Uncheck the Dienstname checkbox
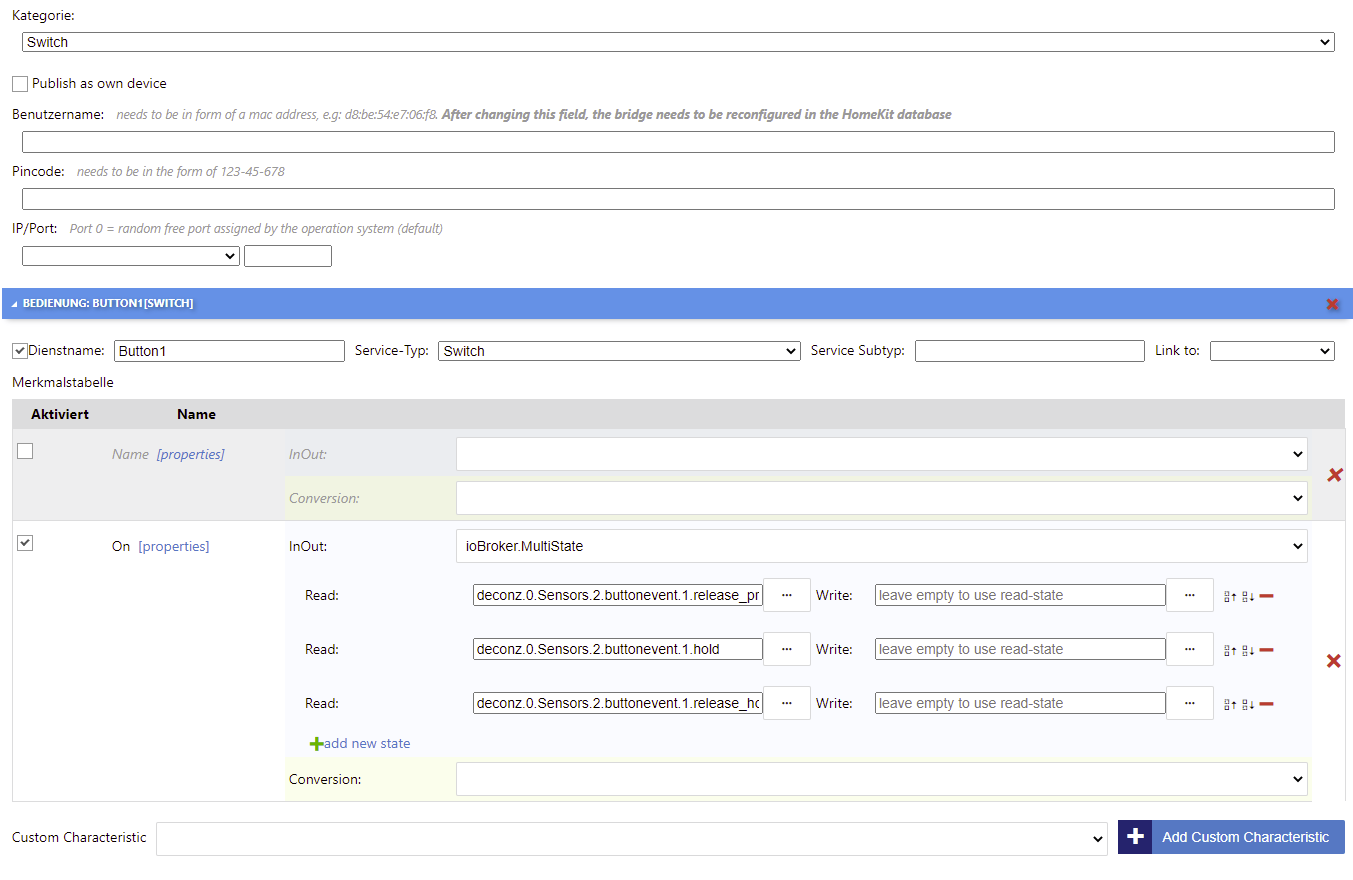The width and height of the screenshot is (1353, 880). pyautogui.click(x=19, y=351)
